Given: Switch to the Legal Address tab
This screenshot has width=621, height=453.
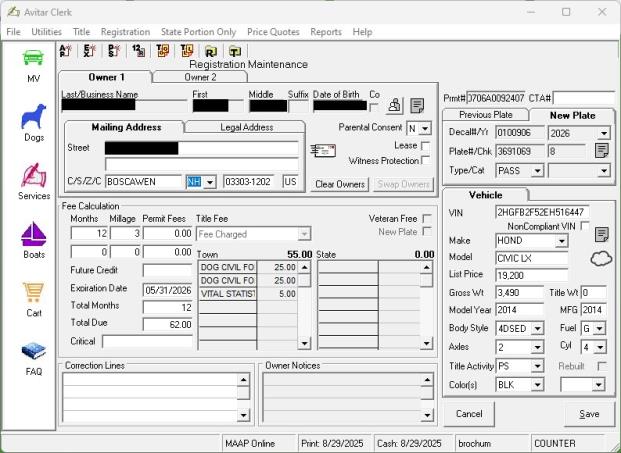Looking at the screenshot, I should pos(246,127).
